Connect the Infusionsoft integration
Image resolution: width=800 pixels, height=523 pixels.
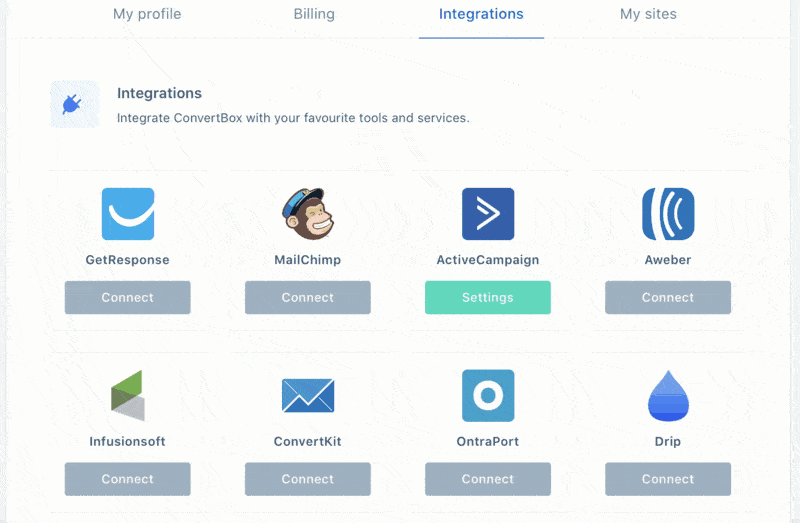128,479
